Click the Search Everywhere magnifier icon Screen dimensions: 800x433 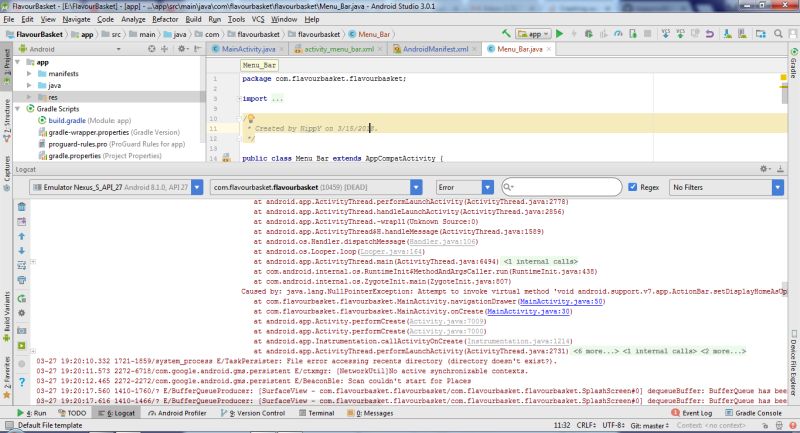point(778,34)
